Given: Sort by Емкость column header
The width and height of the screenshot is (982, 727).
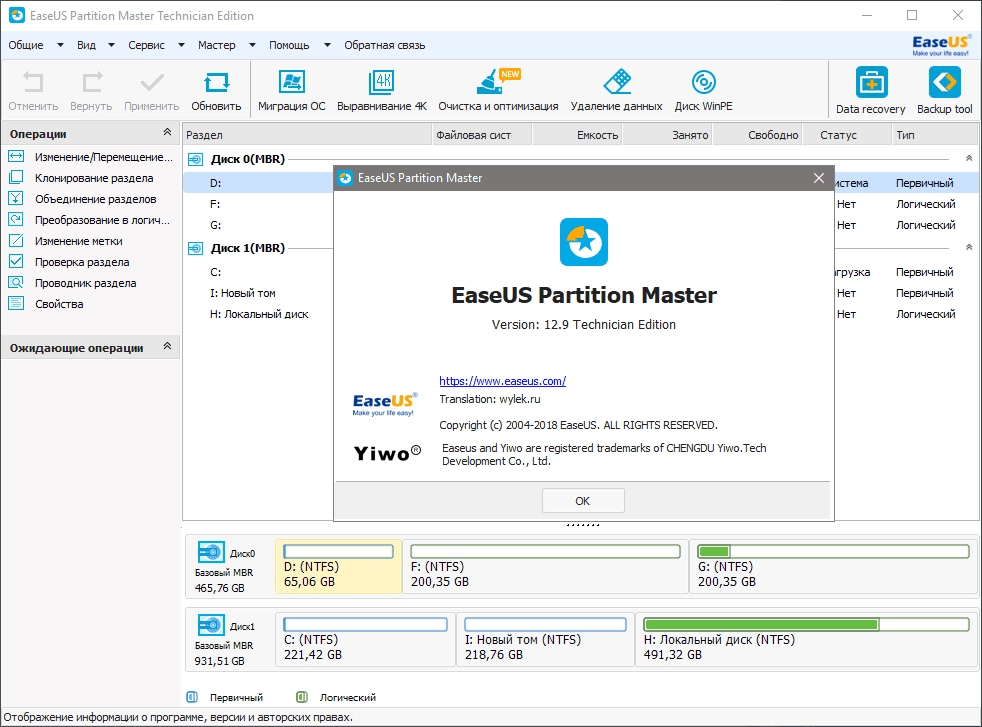Looking at the screenshot, I should click(x=577, y=135).
